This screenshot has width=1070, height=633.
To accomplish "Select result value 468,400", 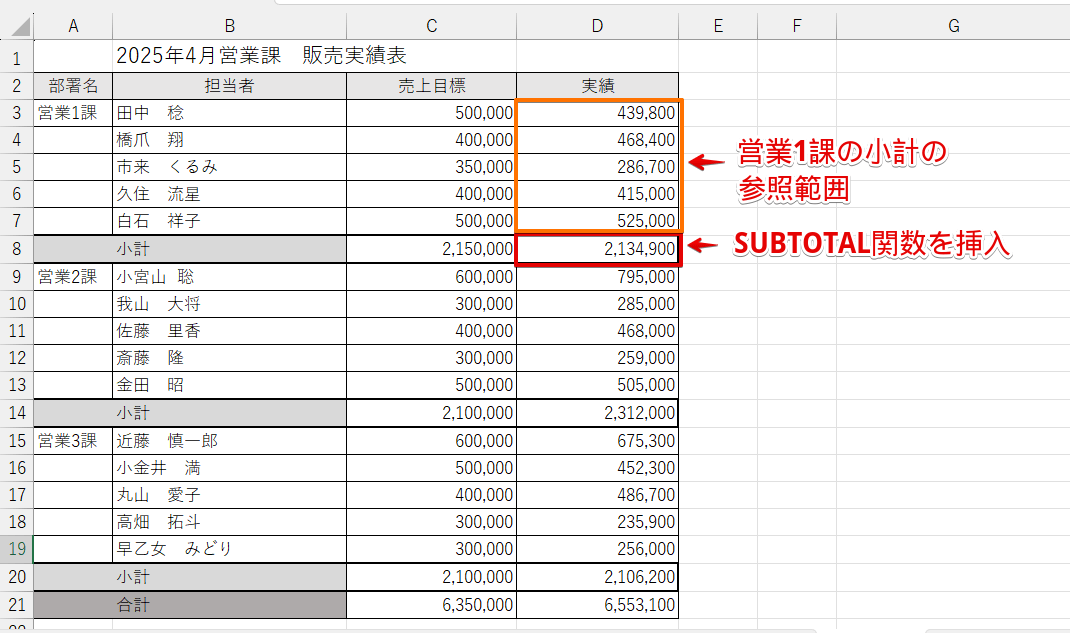I will click(597, 140).
